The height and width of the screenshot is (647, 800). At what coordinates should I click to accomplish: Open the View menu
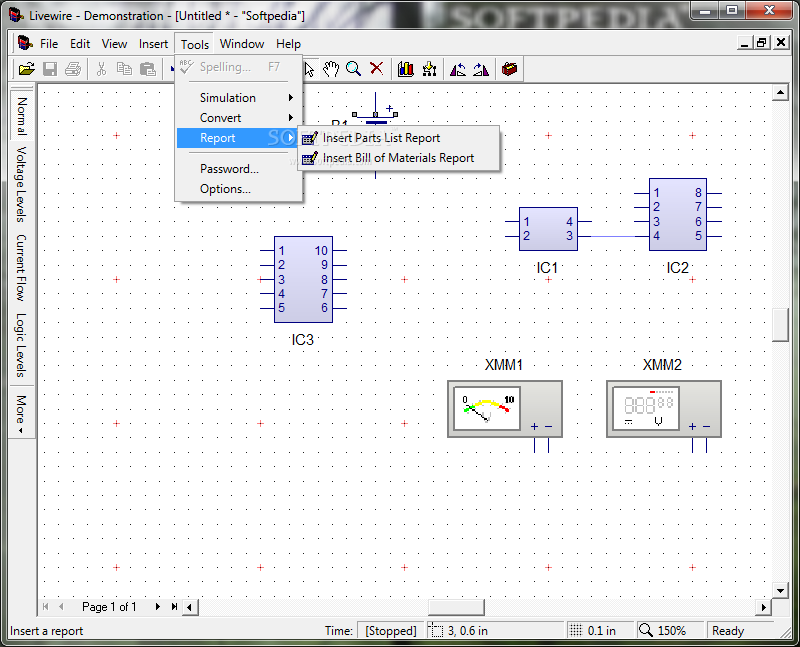click(114, 44)
